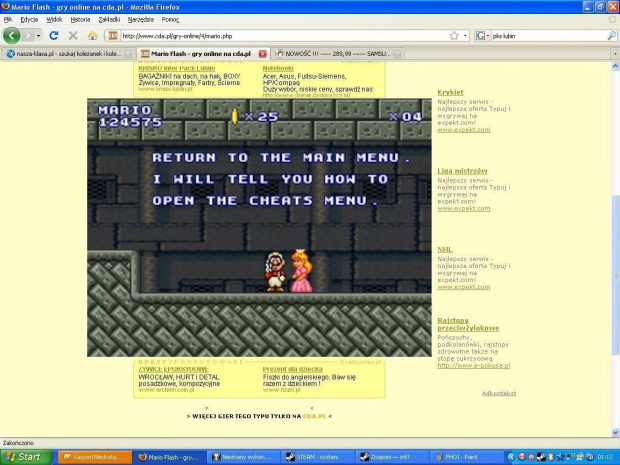Viewport: 620px width, 465px height.
Task: Click the Mario Flash game area
Action: [x=259, y=228]
